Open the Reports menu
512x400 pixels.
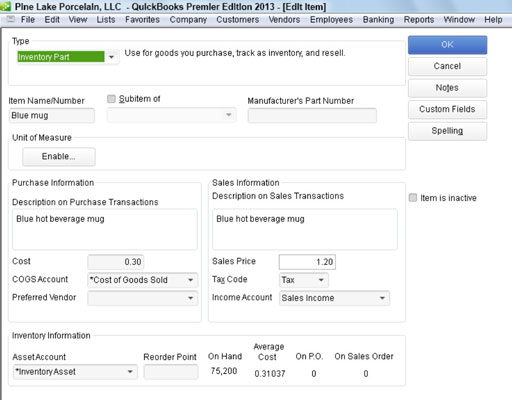(419, 20)
